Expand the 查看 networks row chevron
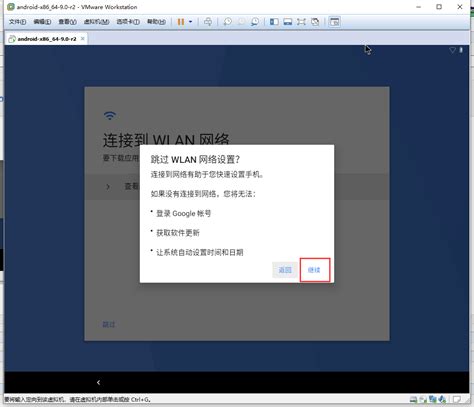Screen dimensions: 474x407 [108, 187]
